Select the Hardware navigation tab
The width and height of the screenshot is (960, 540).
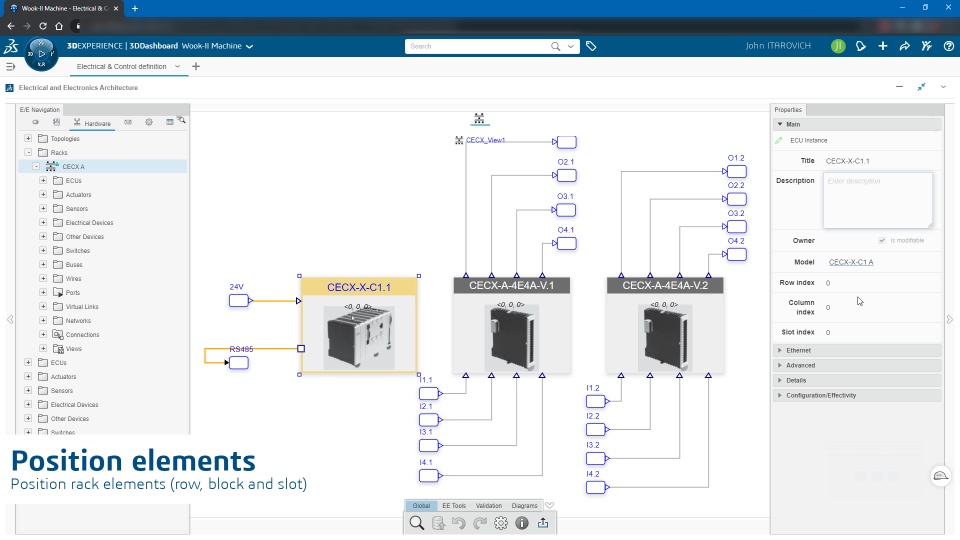(92, 123)
